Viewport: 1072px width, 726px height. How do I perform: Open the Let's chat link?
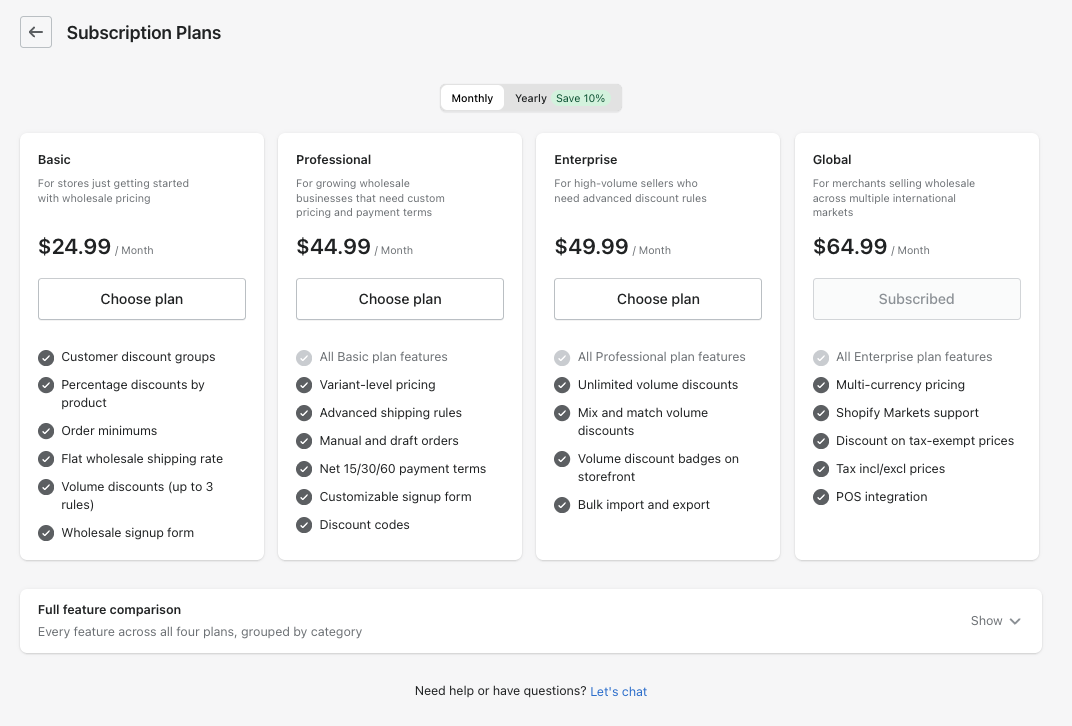coord(618,691)
